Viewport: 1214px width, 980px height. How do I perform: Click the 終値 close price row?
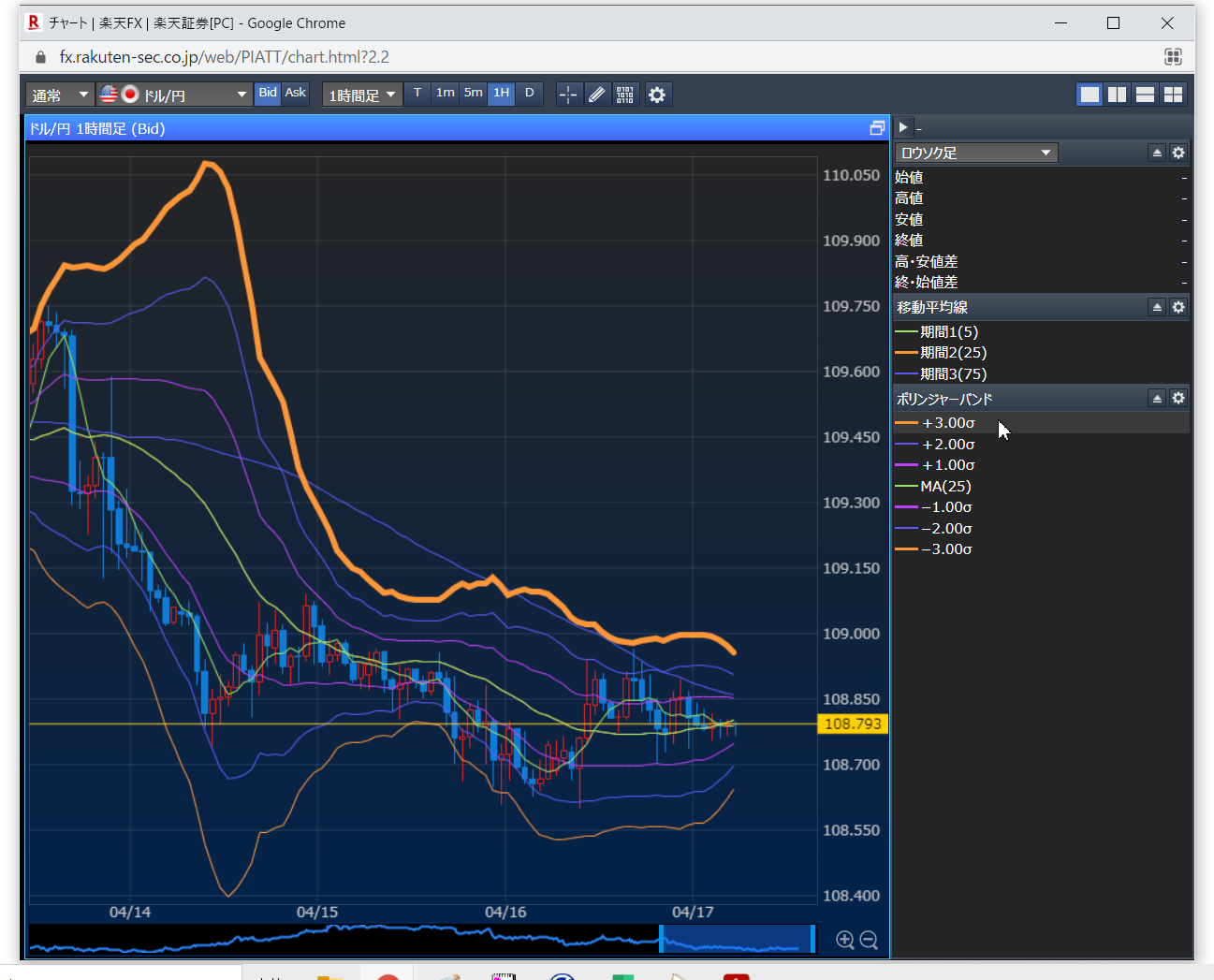coord(1041,240)
